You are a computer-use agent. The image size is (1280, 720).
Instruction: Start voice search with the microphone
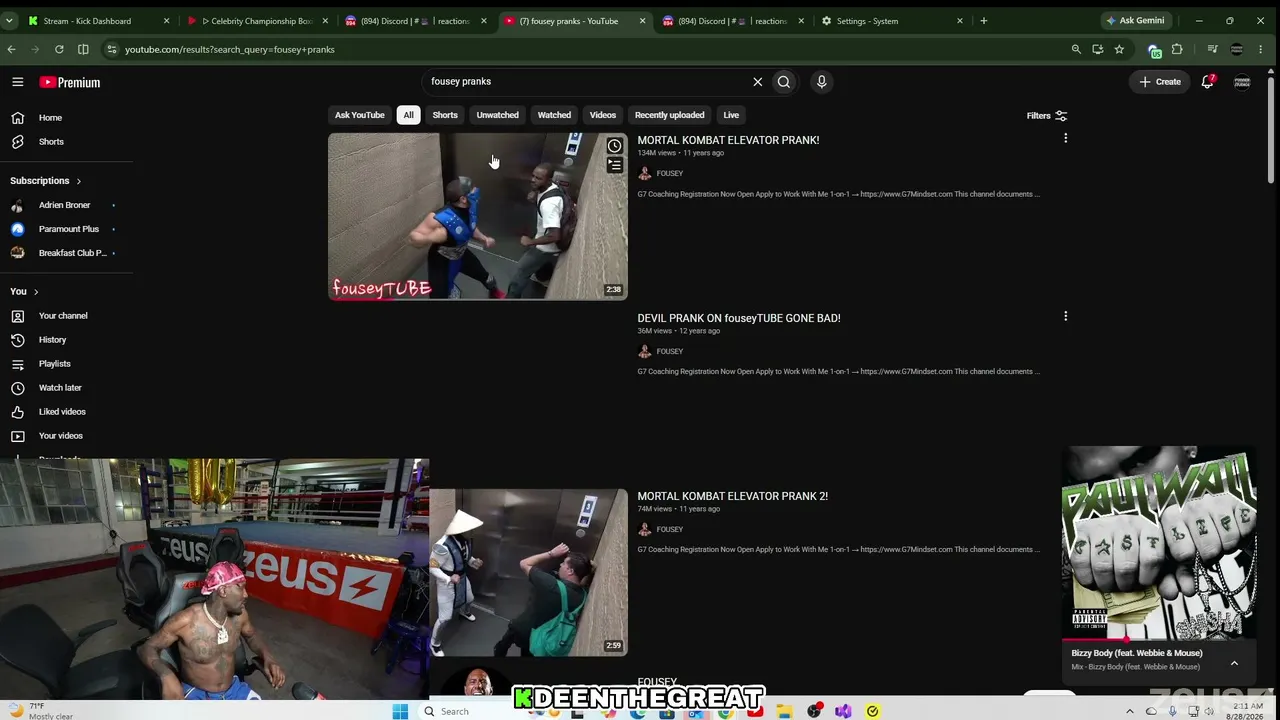pyautogui.click(x=821, y=82)
